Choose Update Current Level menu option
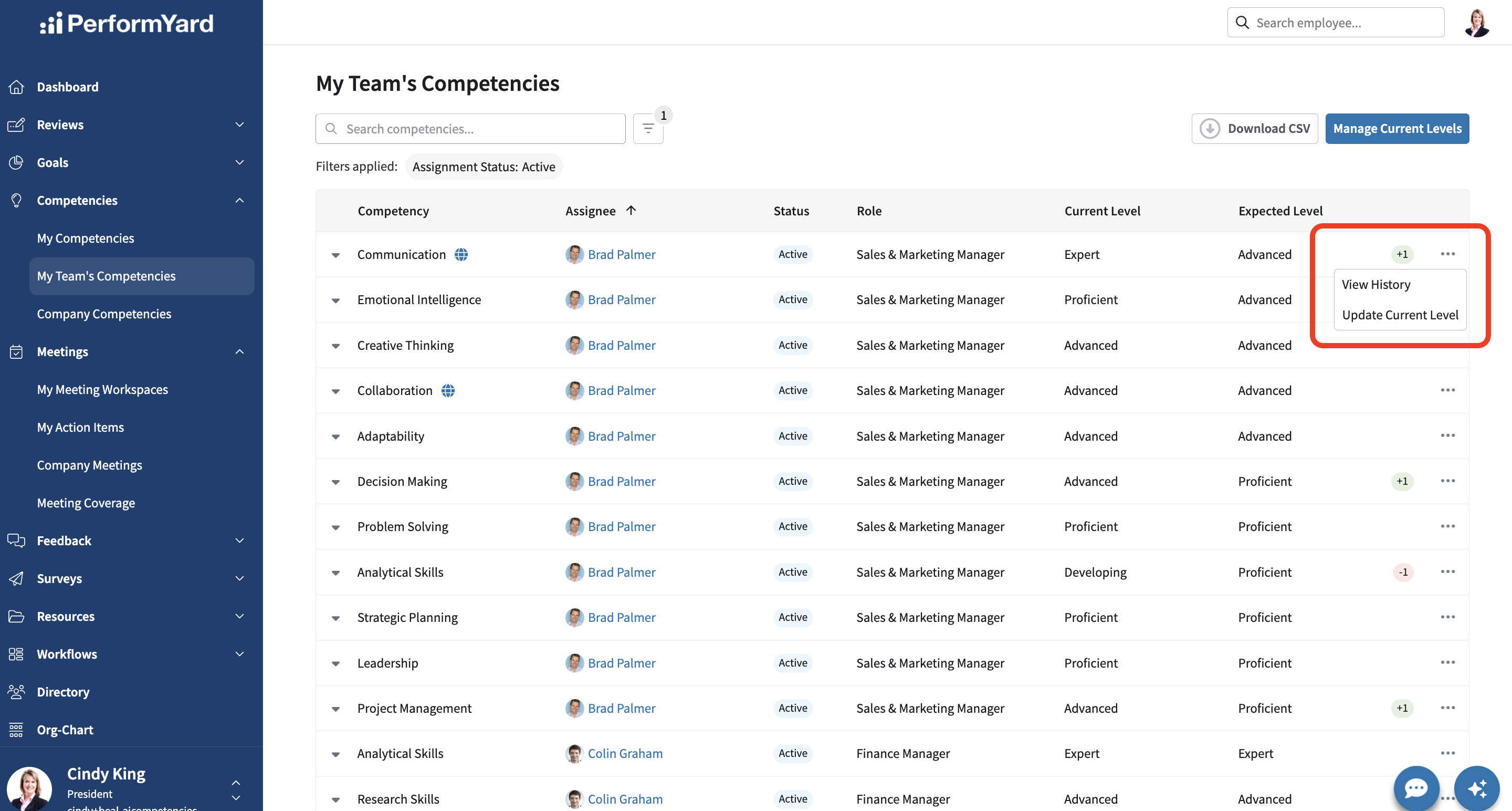The width and height of the screenshot is (1512, 811). click(x=1400, y=315)
